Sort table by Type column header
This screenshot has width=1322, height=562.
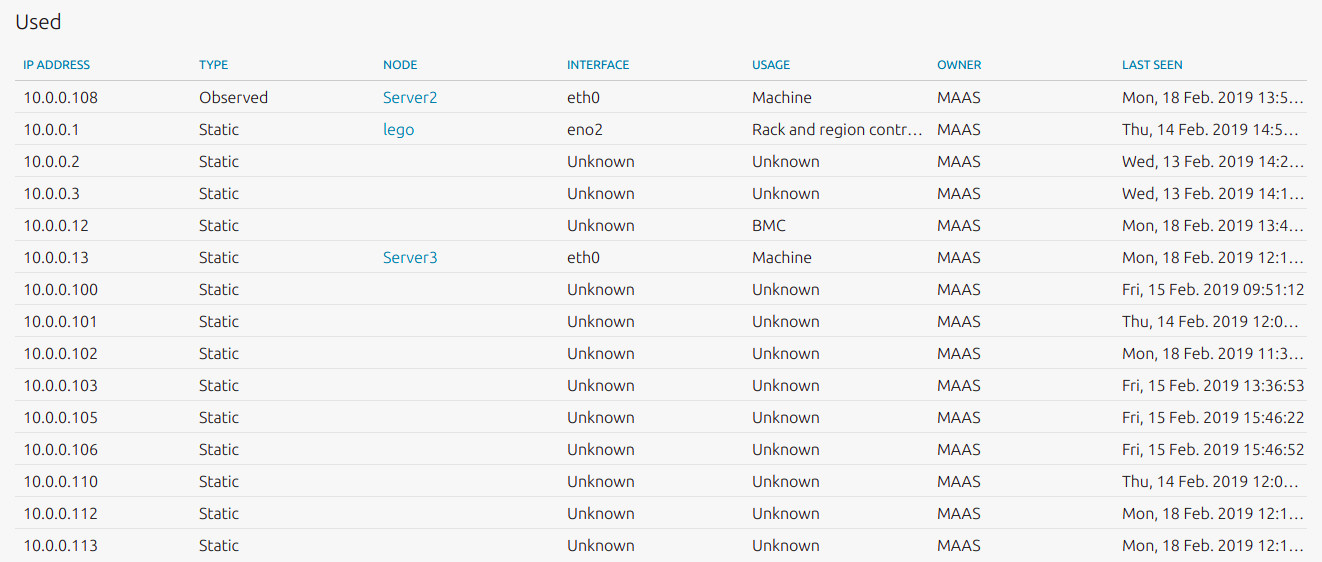coord(213,65)
